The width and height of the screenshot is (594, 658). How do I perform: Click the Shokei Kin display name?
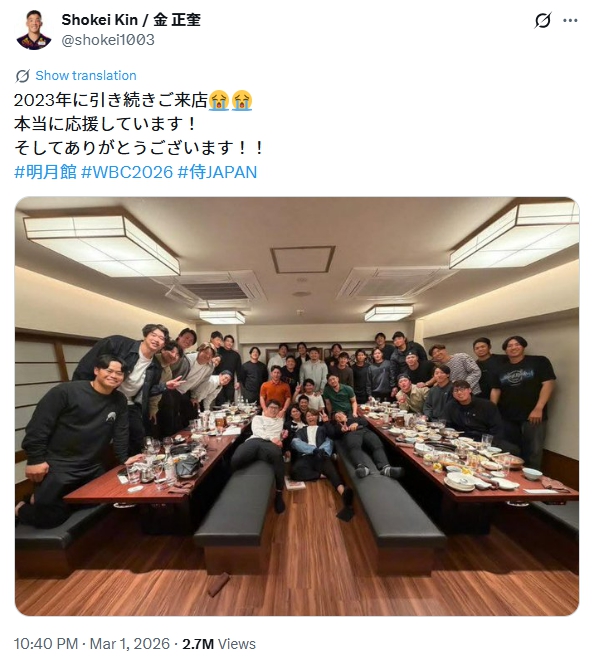pyautogui.click(x=99, y=20)
